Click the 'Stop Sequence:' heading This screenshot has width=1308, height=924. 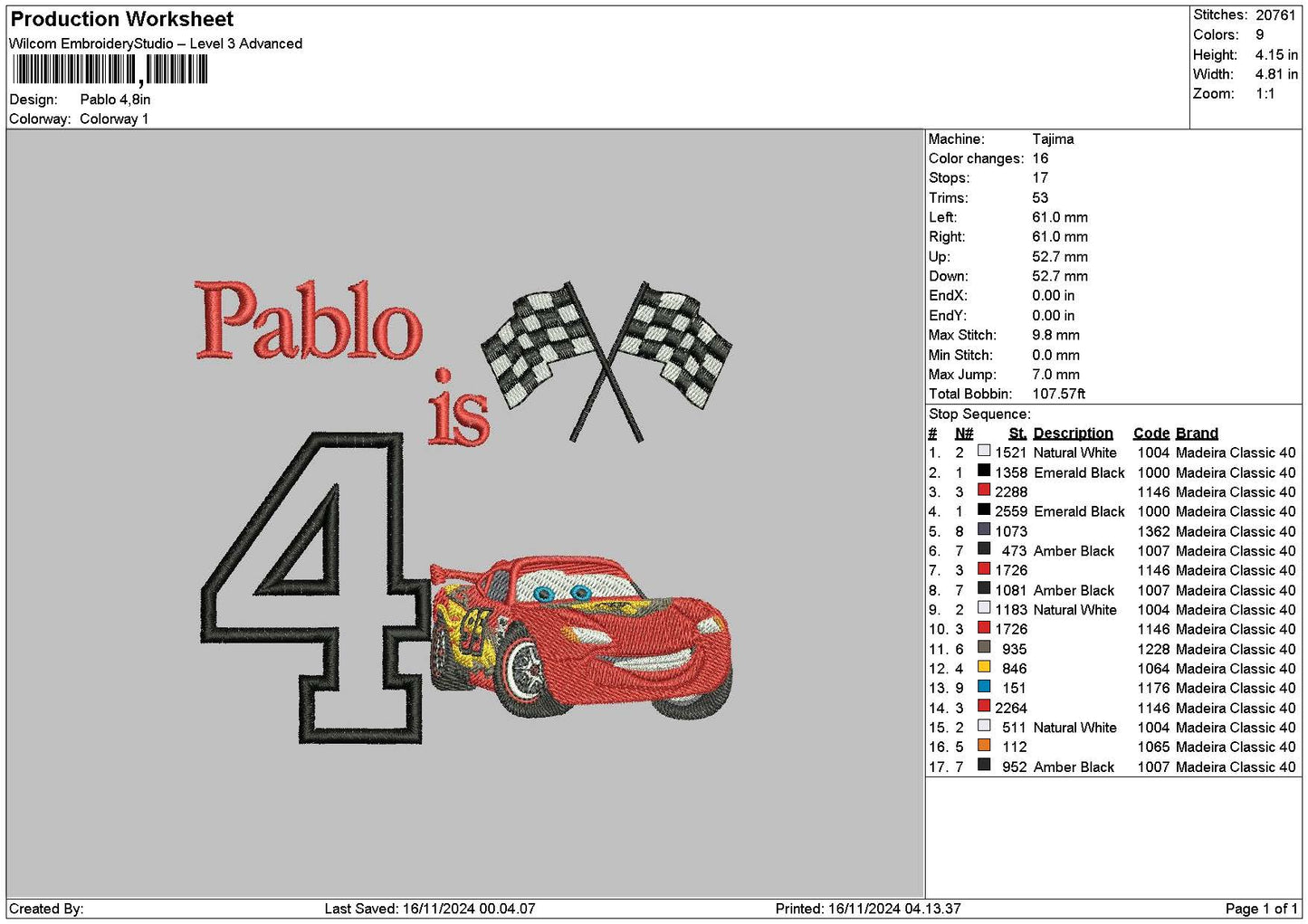click(979, 414)
